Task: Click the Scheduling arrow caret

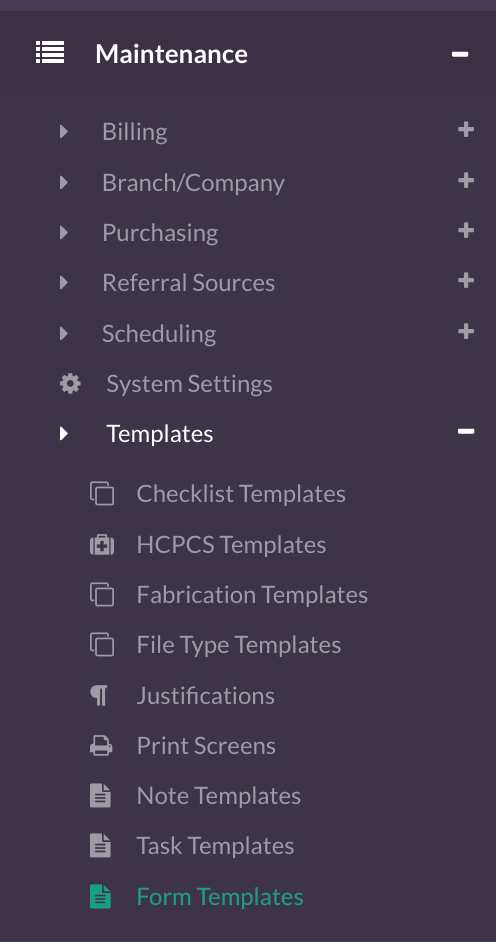Action: [64, 333]
